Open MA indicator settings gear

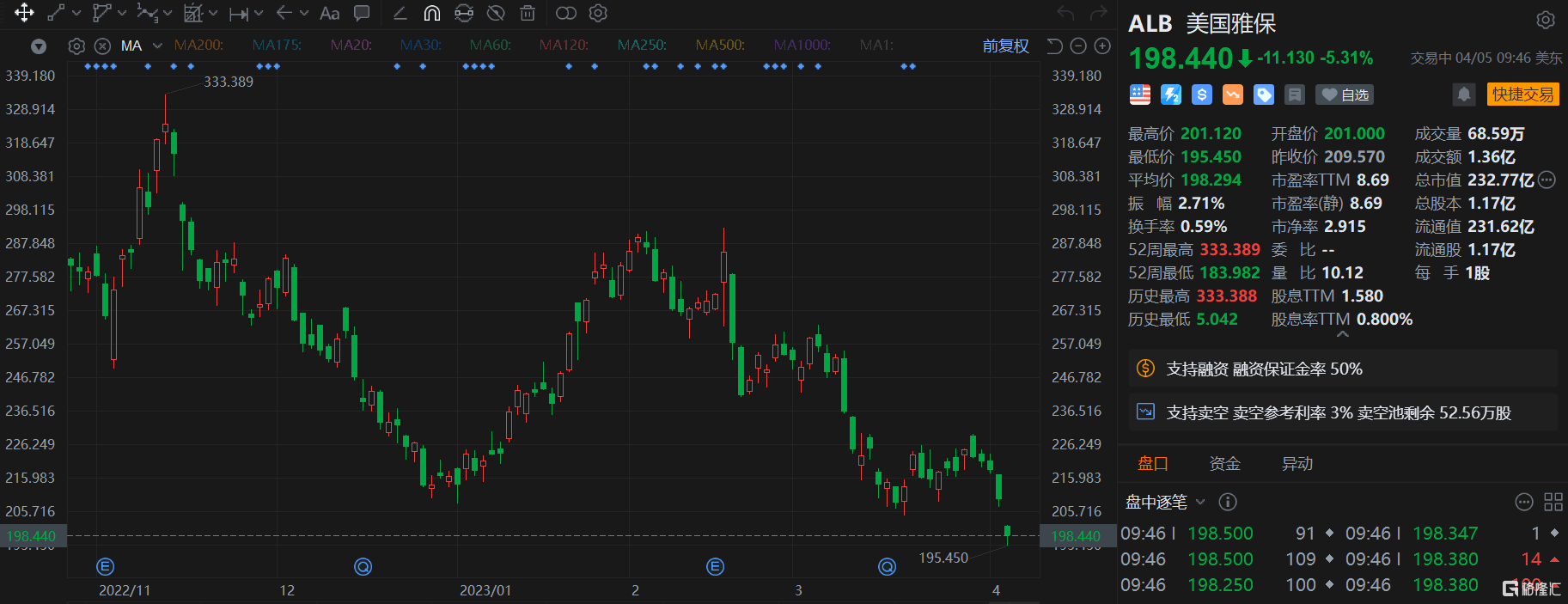coord(76,46)
